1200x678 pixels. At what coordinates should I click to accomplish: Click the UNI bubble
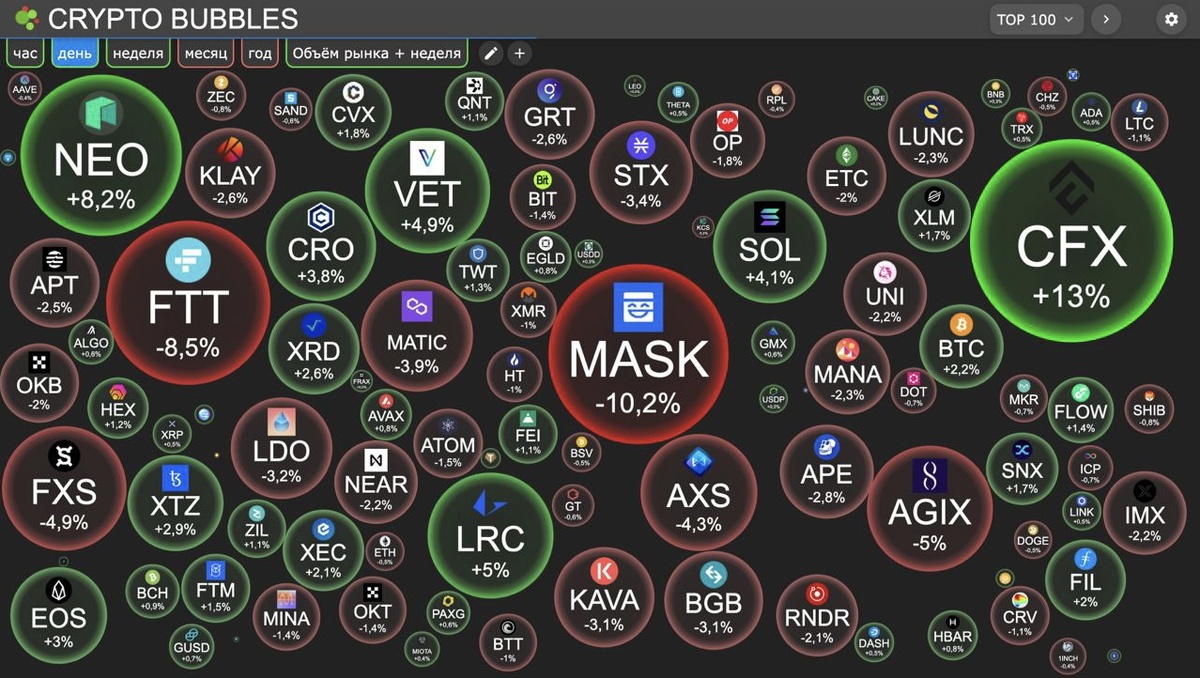point(885,295)
